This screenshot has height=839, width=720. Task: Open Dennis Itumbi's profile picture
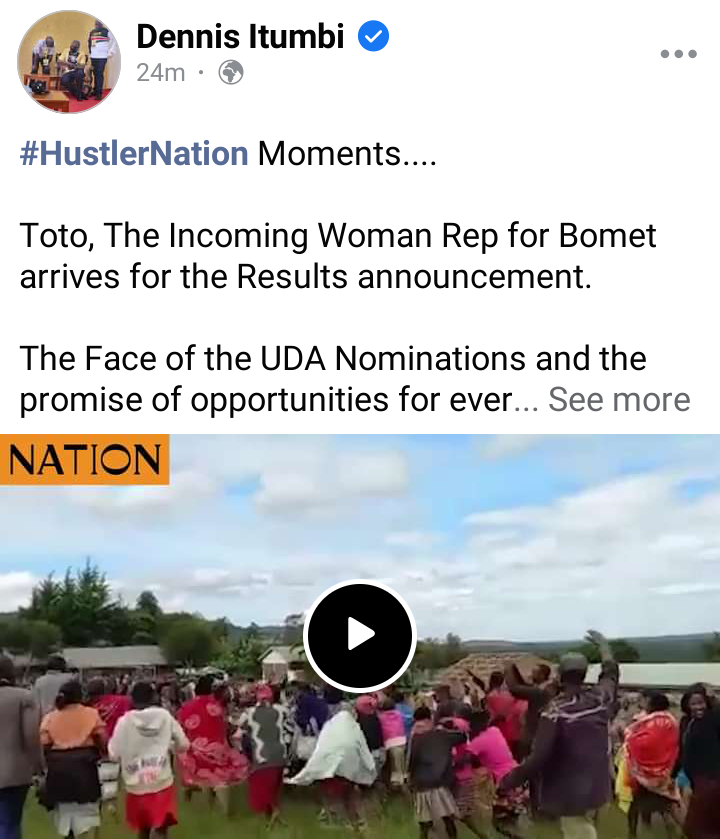(x=69, y=62)
